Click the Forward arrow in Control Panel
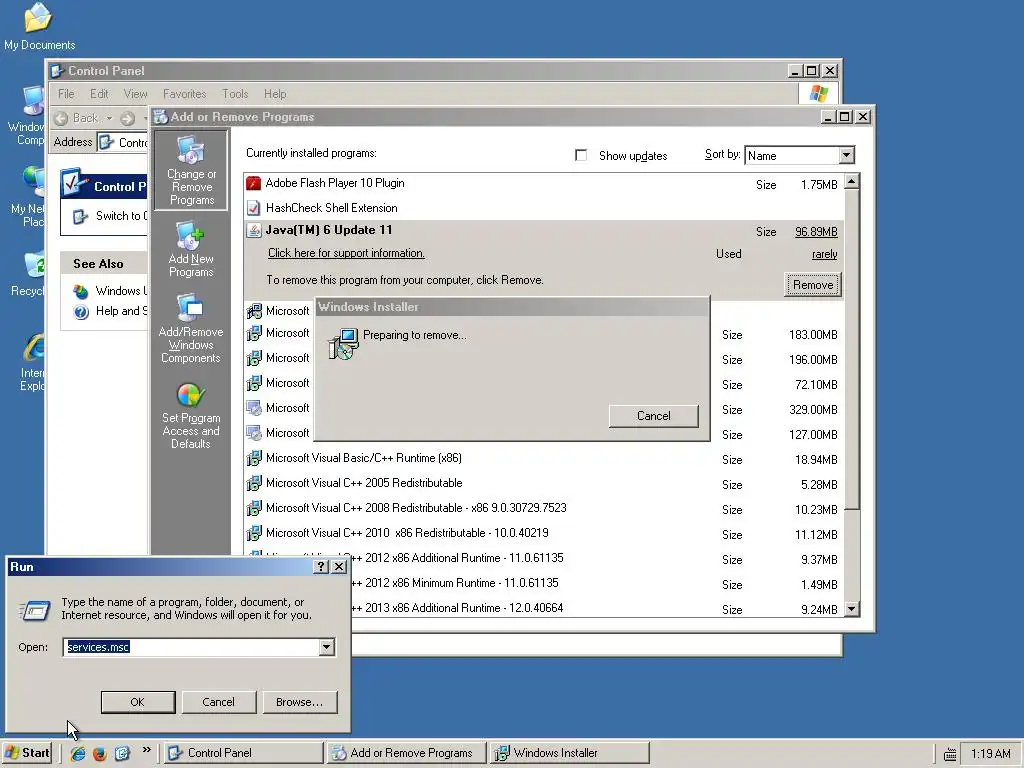 click(x=127, y=118)
